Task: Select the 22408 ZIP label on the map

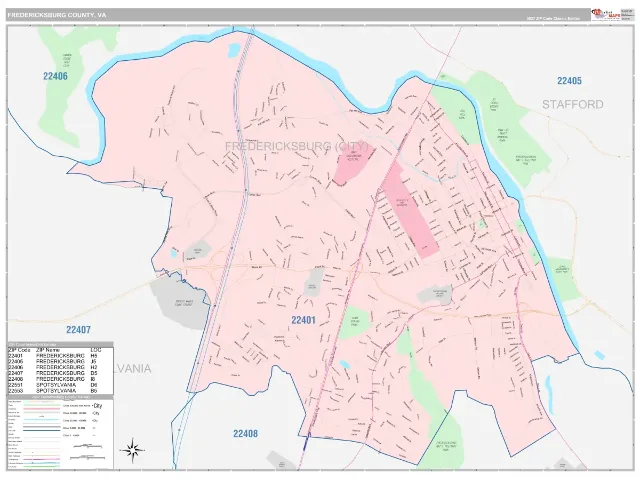Action: 245,433
